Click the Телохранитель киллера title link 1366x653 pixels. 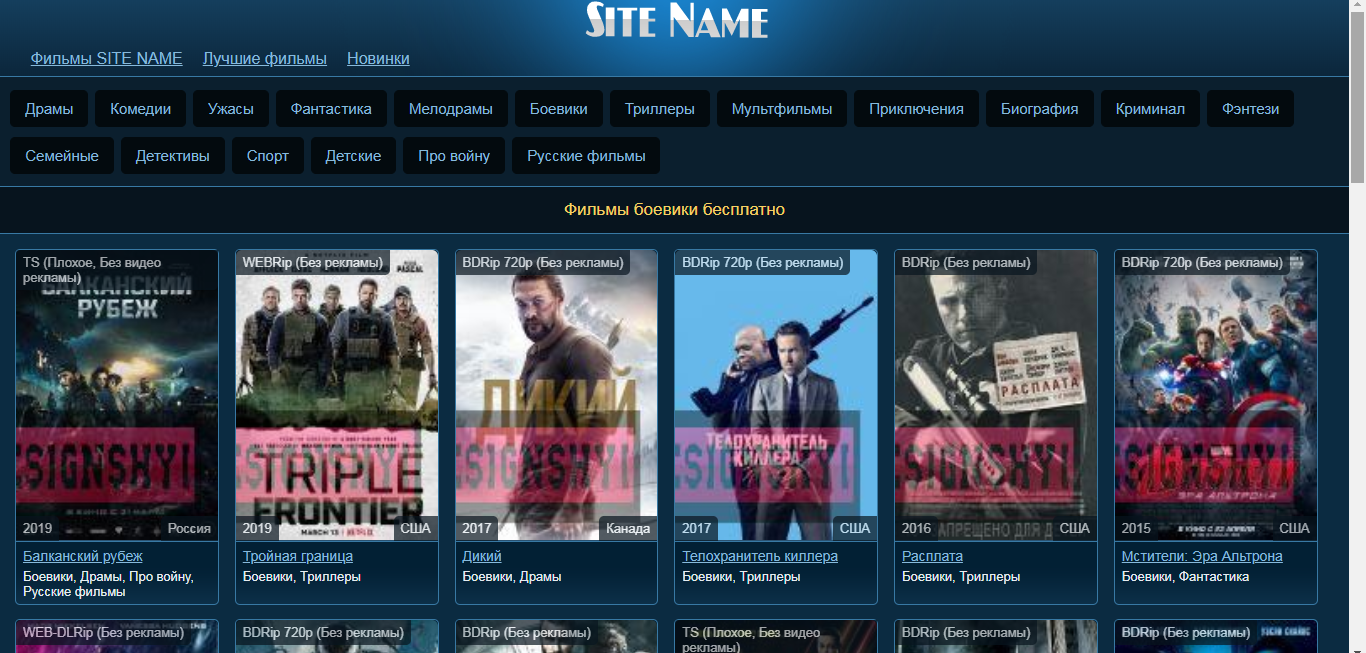[x=760, y=556]
